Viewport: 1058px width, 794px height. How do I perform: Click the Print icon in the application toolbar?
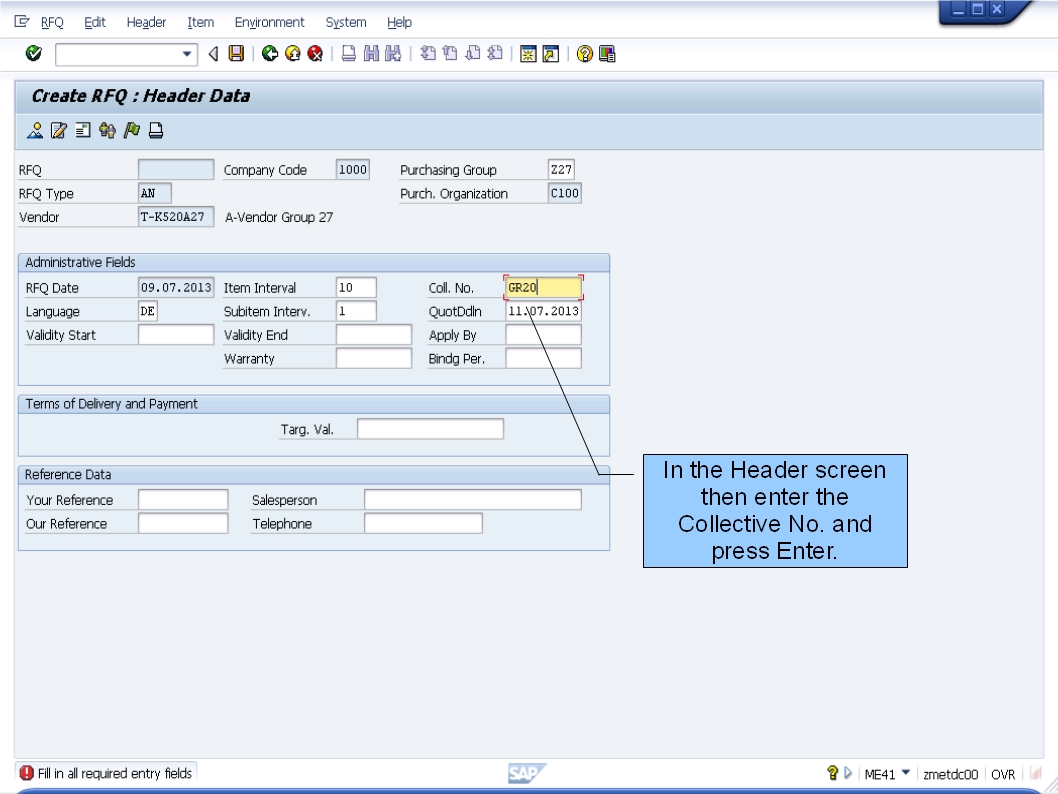[x=155, y=130]
